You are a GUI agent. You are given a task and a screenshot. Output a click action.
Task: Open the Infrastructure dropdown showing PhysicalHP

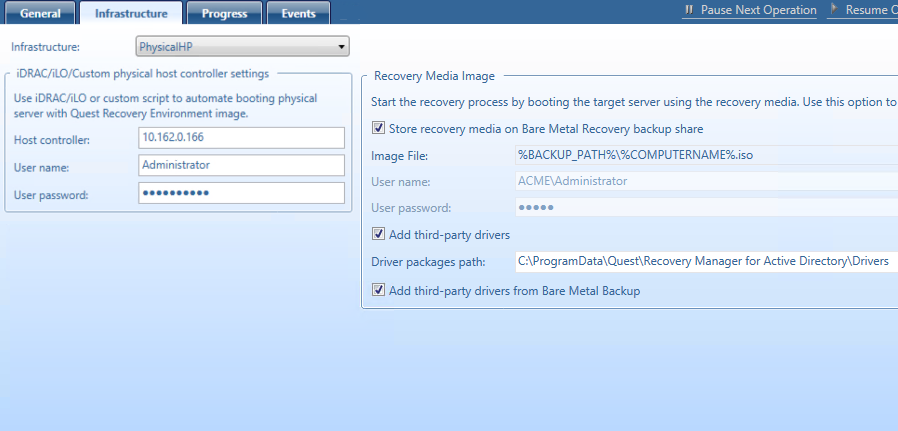click(242, 46)
